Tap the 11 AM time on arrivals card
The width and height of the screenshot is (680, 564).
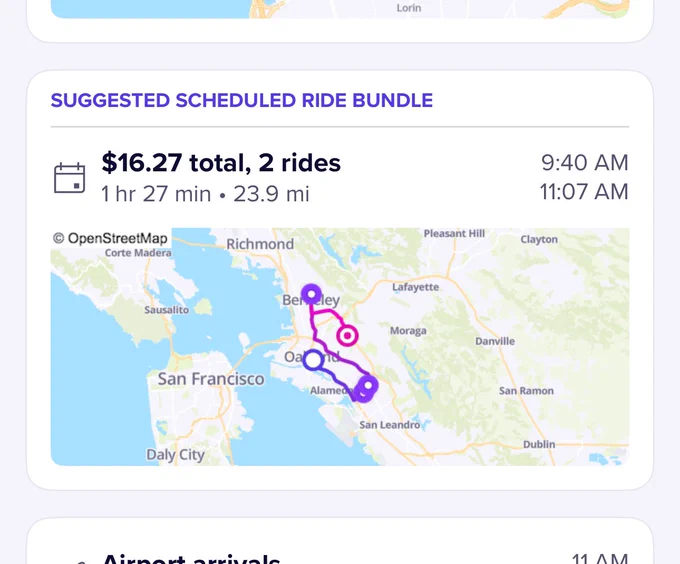click(x=600, y=558)
